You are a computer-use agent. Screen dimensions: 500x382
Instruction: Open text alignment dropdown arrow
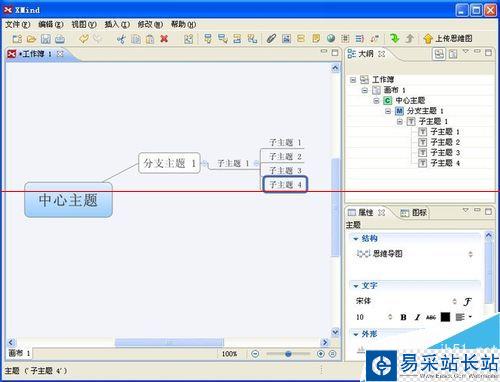[x=470, y=317]
